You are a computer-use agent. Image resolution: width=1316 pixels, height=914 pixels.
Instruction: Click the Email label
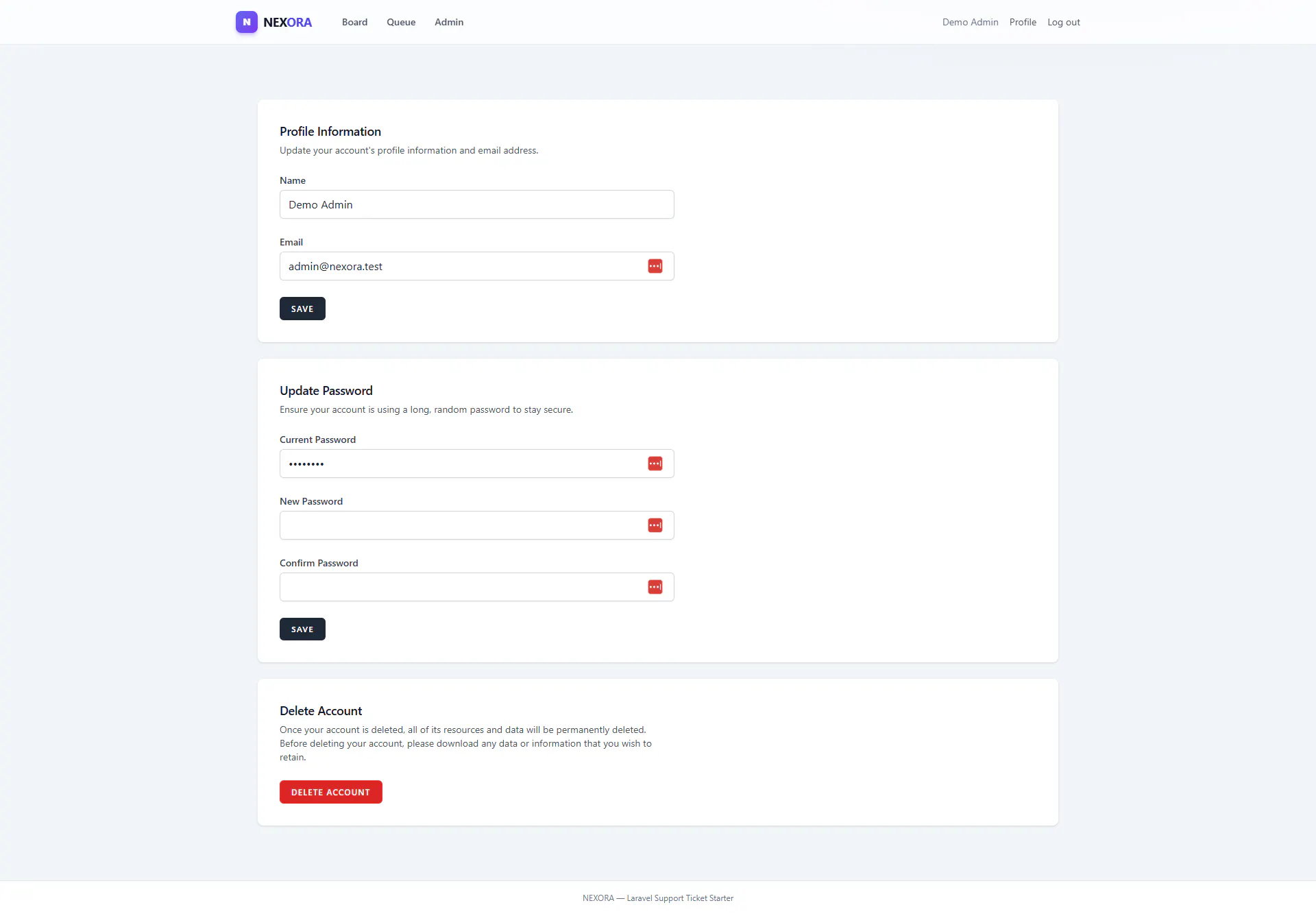pos(291,242)
